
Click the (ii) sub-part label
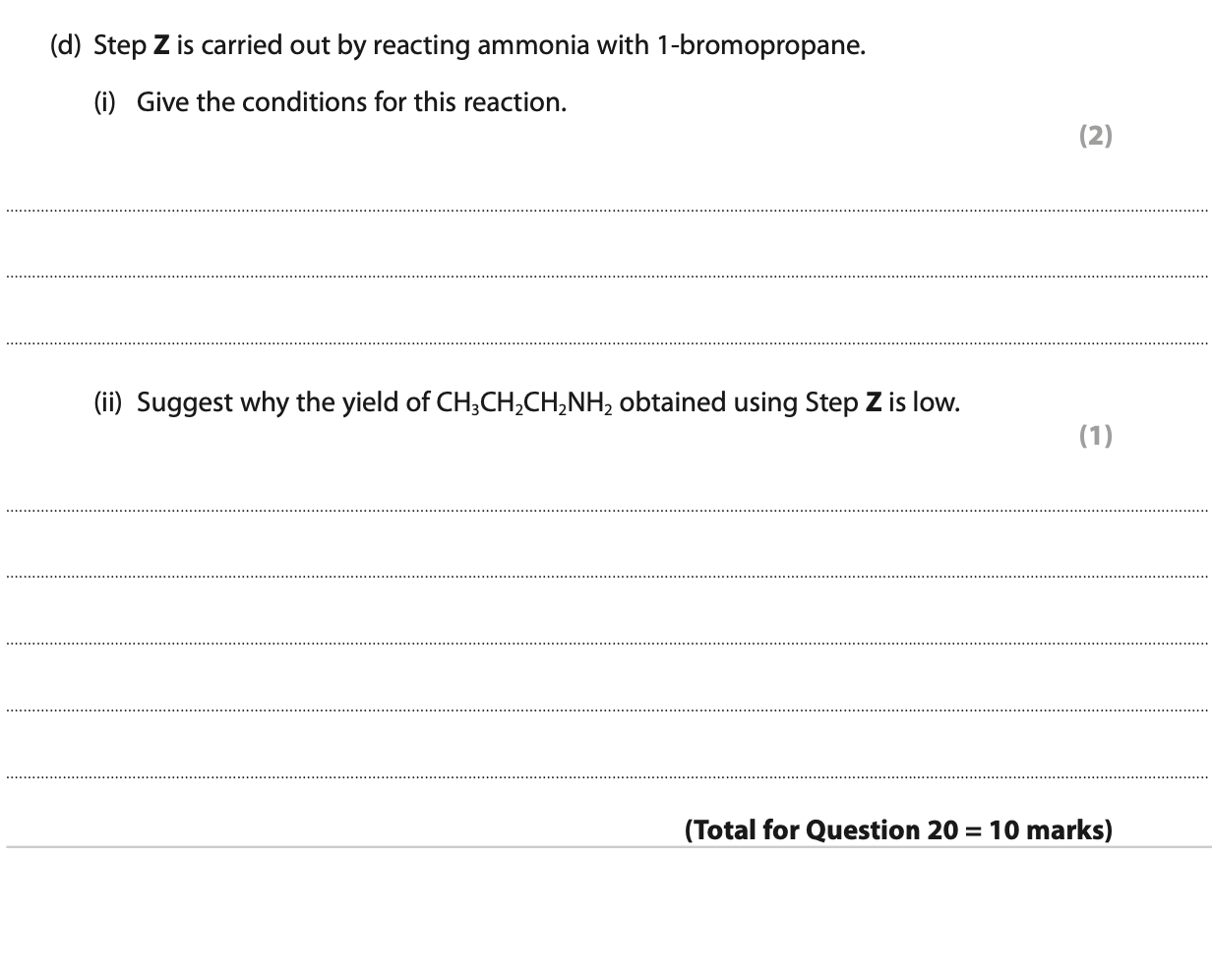[108, 402]
